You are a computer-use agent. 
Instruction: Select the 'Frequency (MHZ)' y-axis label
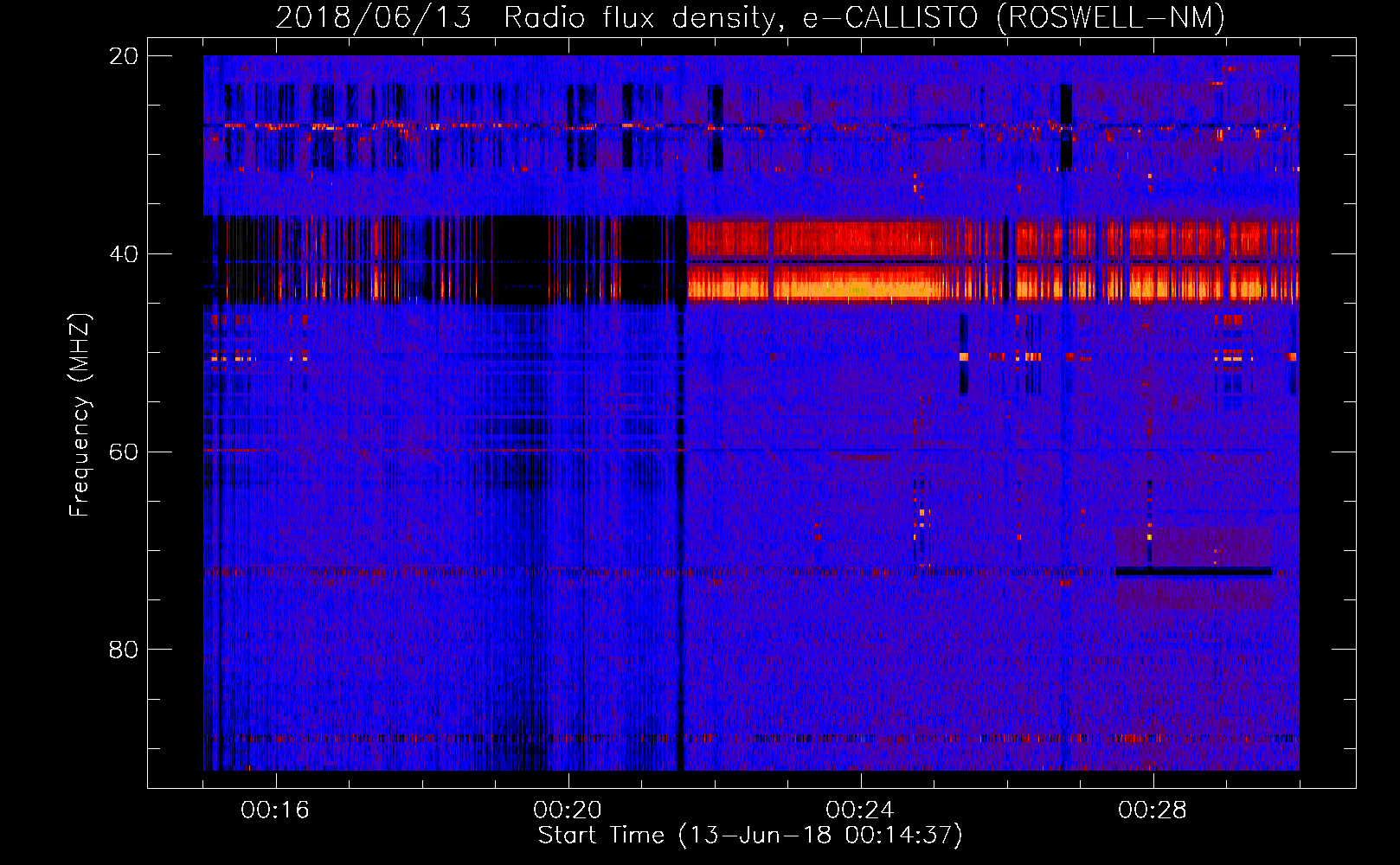pyautogui.click(x=80, y=415)
